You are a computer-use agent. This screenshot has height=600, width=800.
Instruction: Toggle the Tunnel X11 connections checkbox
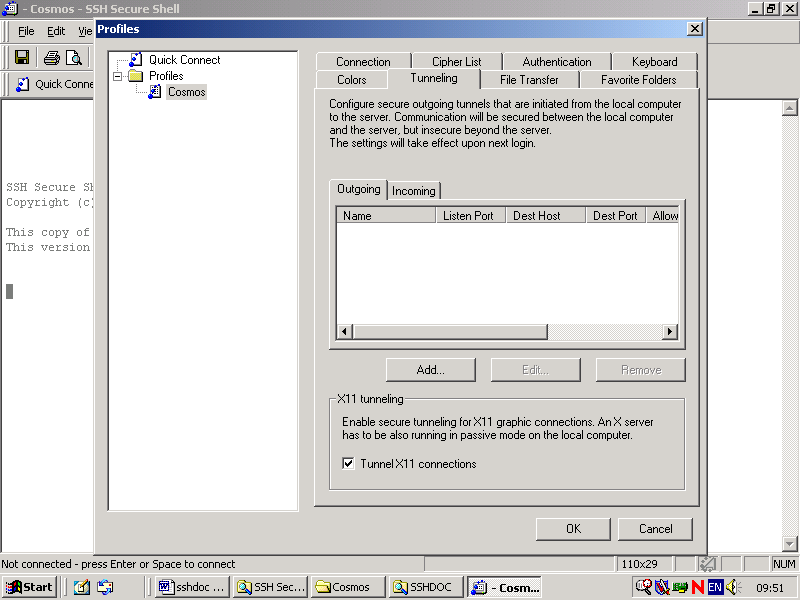(x=348, y=464)
